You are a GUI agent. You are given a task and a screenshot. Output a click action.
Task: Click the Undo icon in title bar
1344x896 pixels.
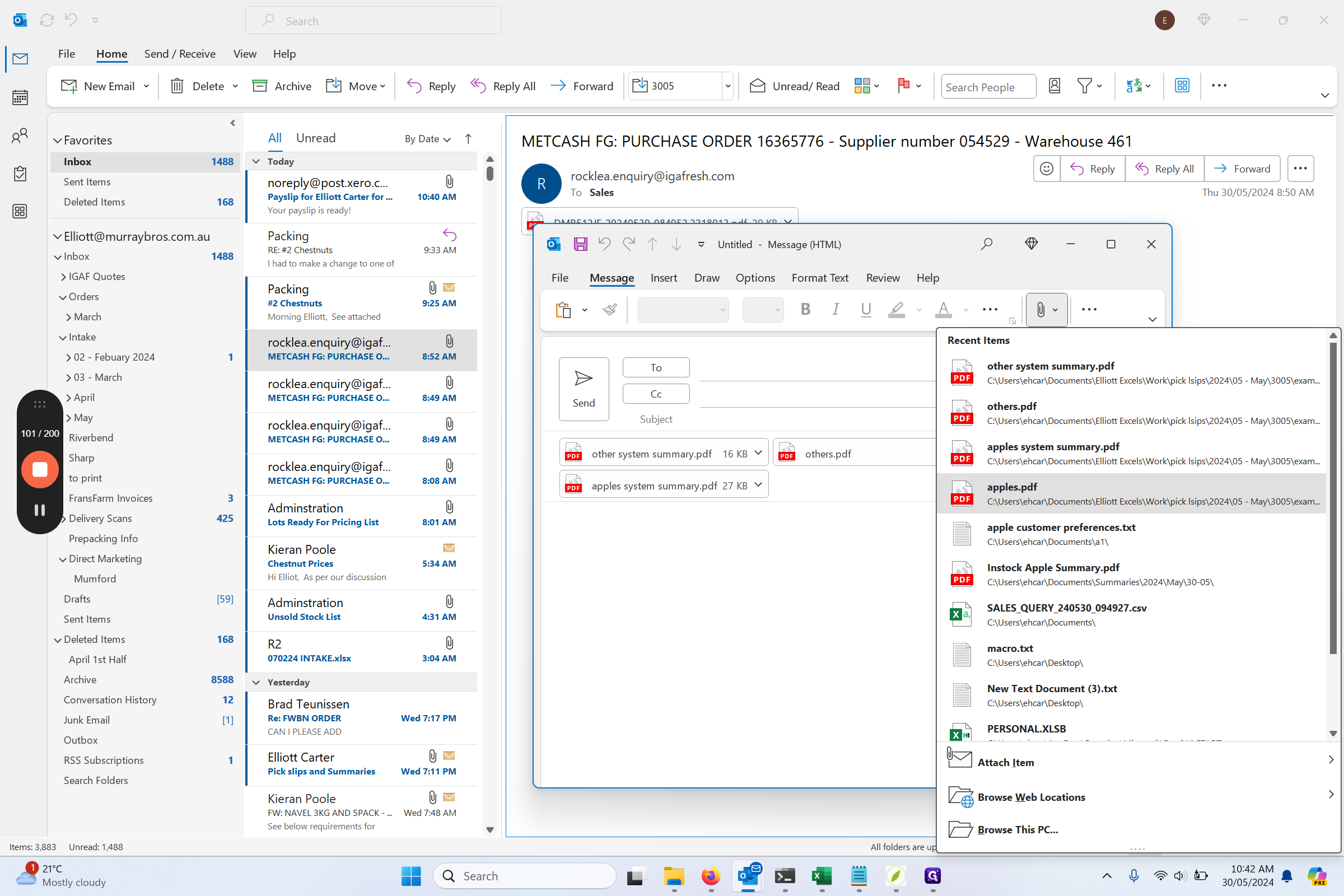71,21
